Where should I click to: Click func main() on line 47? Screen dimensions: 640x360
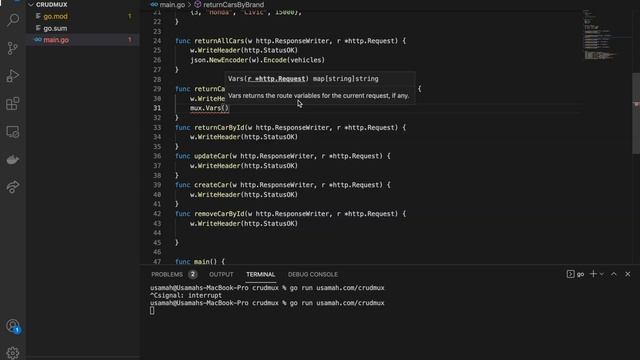[x=200, y=261]
